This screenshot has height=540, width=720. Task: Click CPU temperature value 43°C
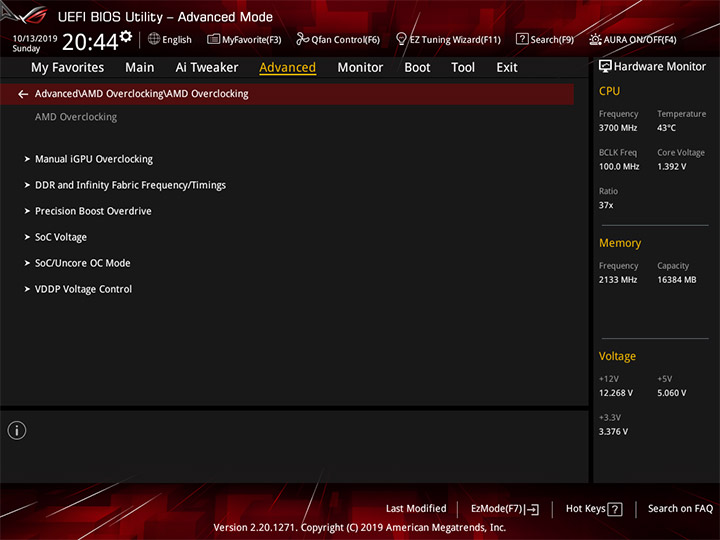(x=666, y=128)
